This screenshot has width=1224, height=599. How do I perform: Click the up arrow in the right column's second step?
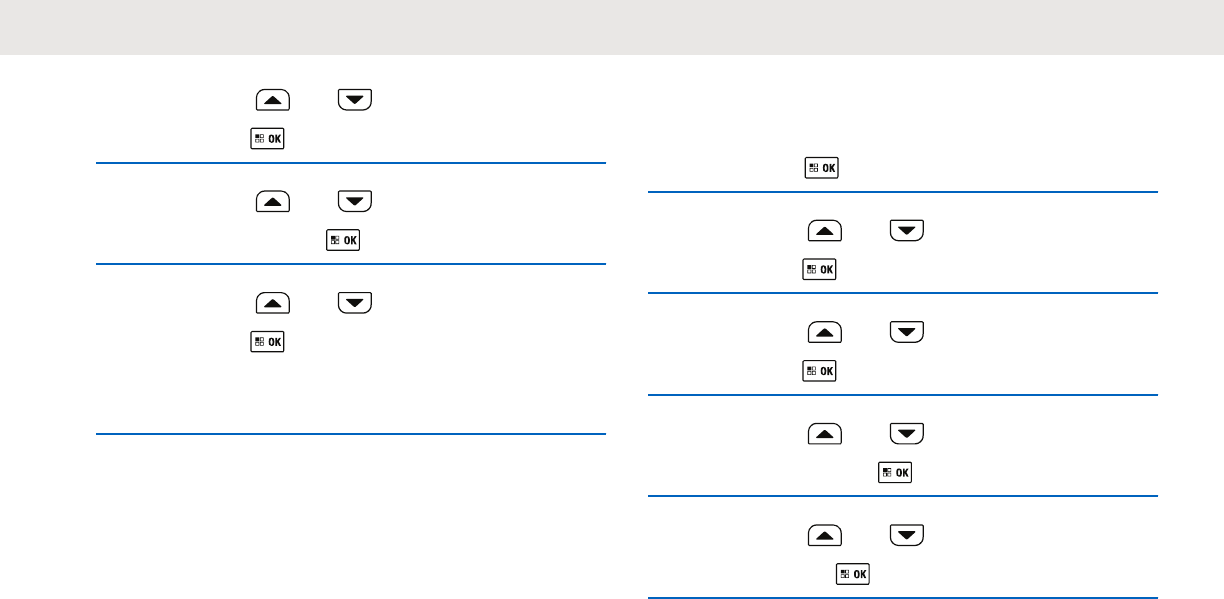coord(825,232)
